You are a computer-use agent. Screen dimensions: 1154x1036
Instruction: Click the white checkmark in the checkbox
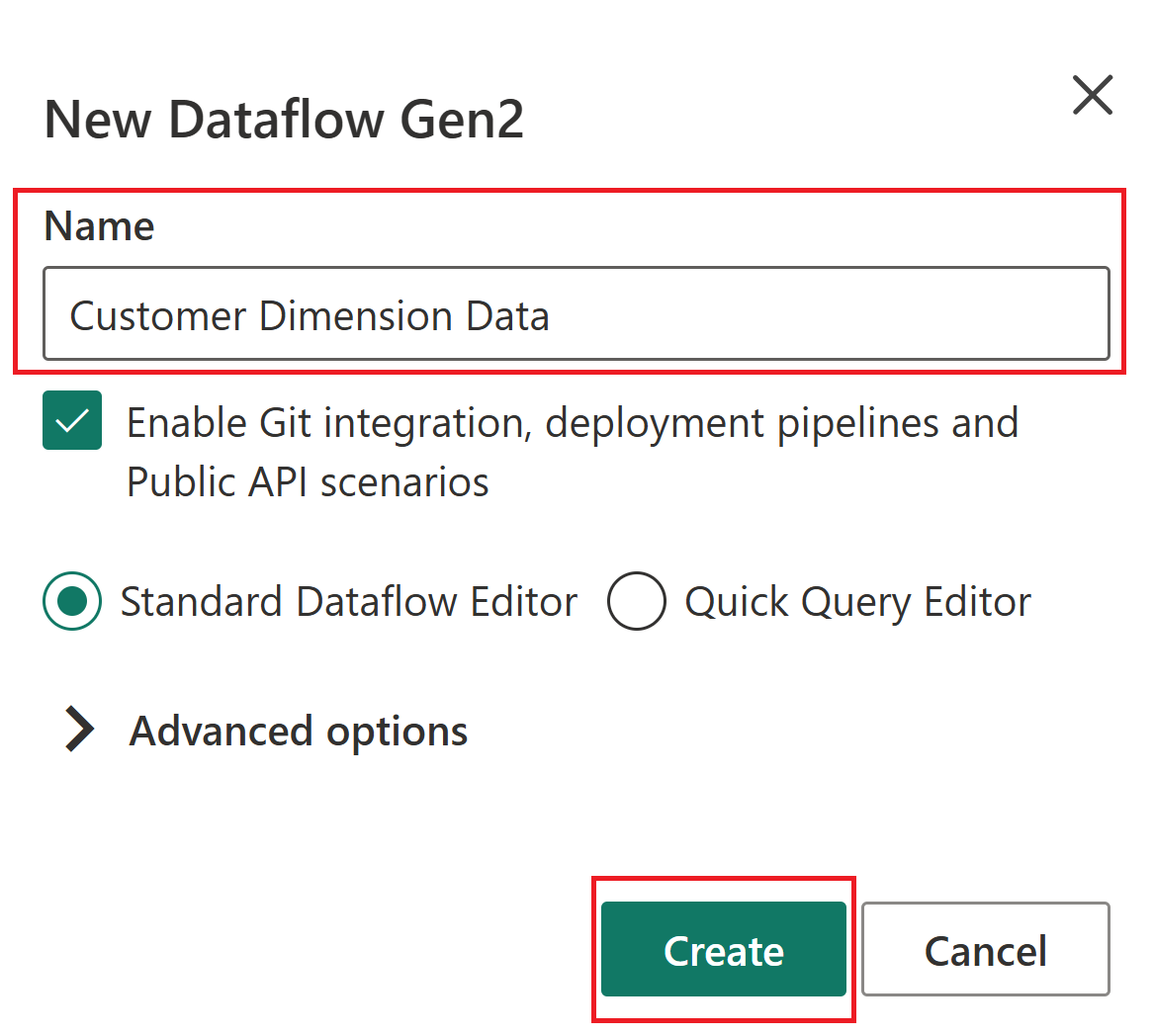72,422
